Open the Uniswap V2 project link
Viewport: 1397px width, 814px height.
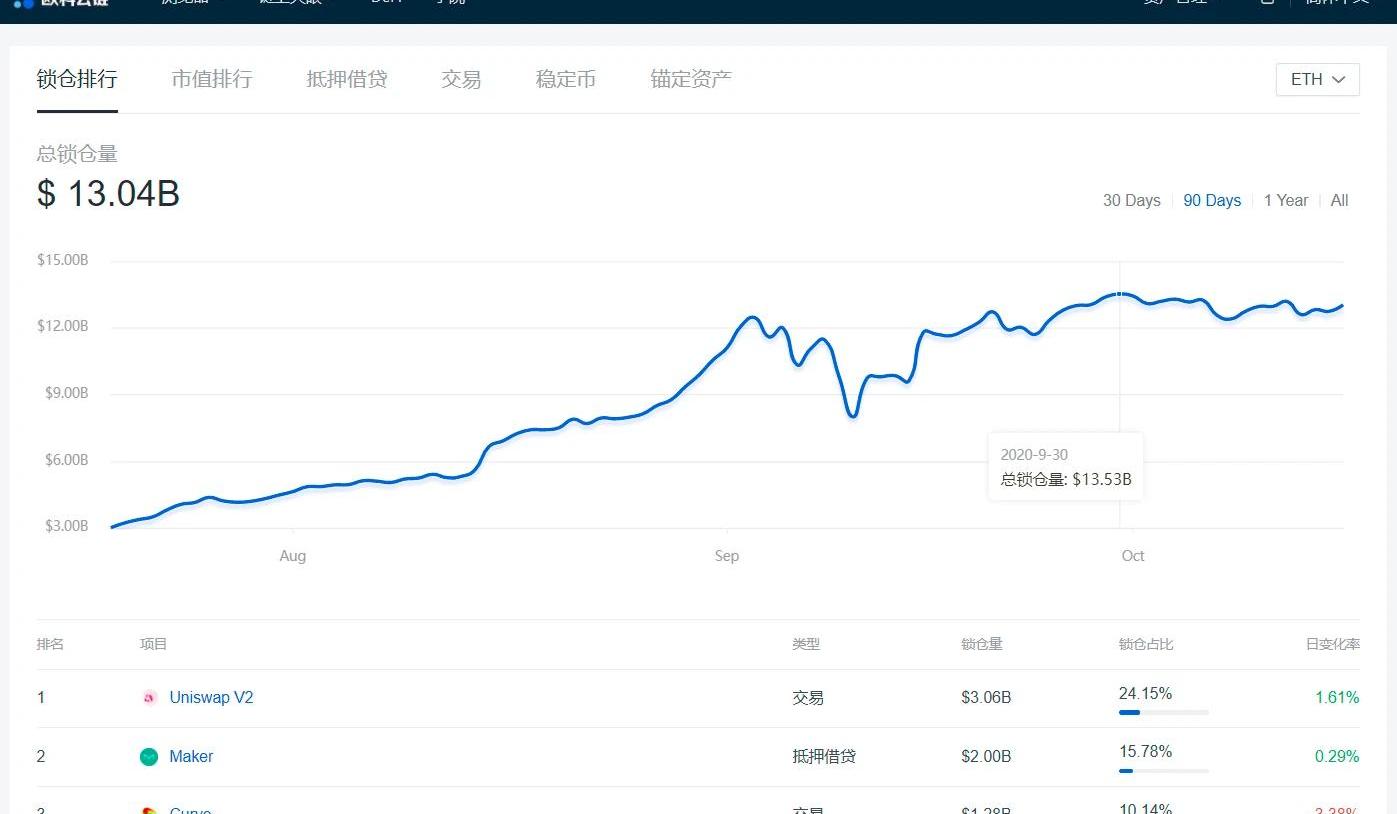(211, 698)
